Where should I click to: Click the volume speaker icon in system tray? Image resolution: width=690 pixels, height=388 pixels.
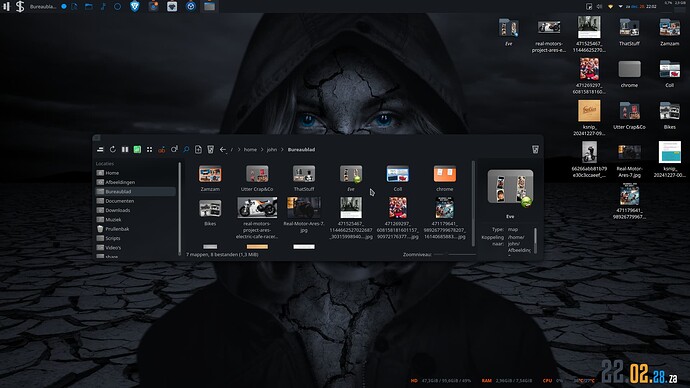tap(599, 7)
